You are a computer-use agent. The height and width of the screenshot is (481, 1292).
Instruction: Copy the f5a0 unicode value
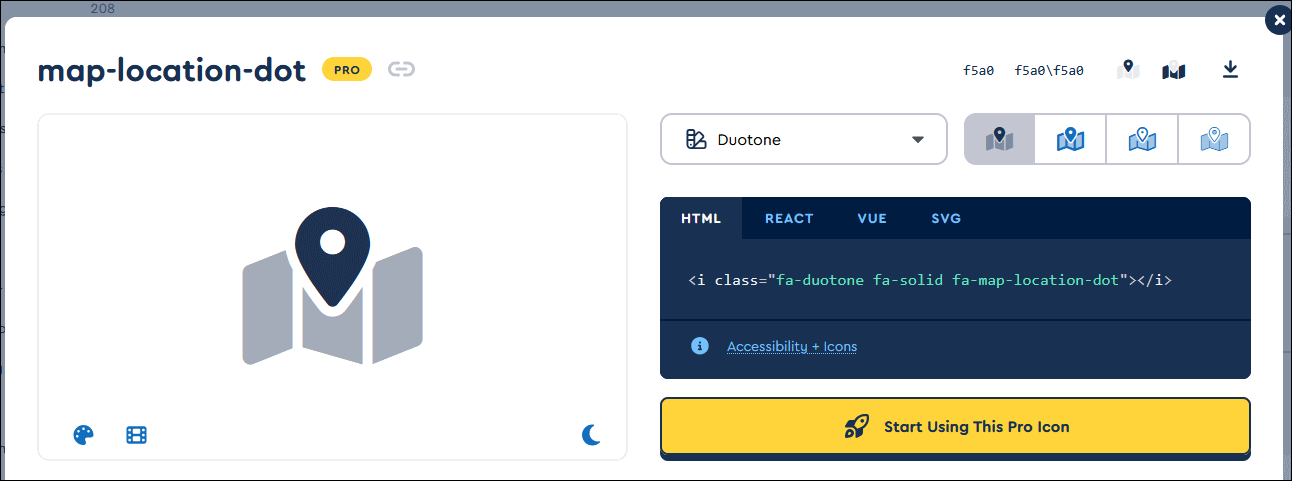click(978, 70)
